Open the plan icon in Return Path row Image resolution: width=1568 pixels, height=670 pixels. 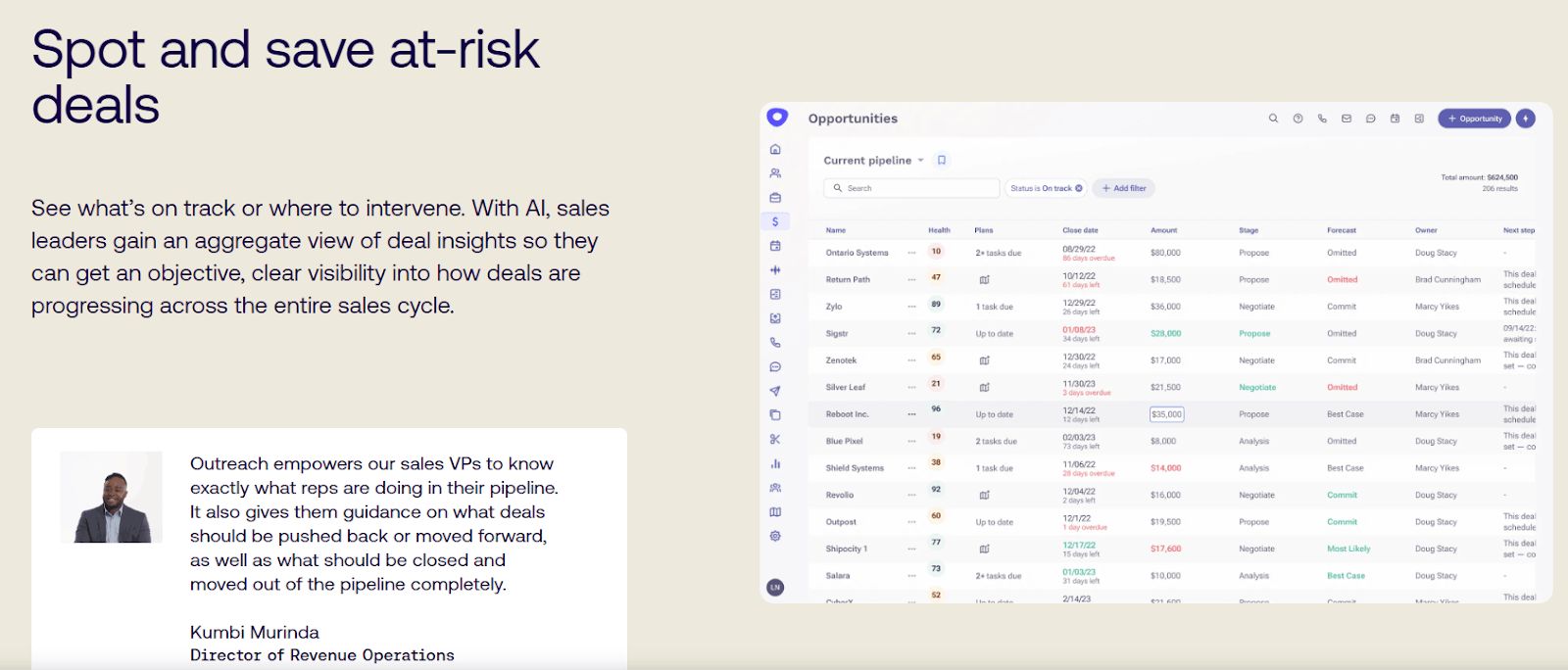click(x=984, y=280)
